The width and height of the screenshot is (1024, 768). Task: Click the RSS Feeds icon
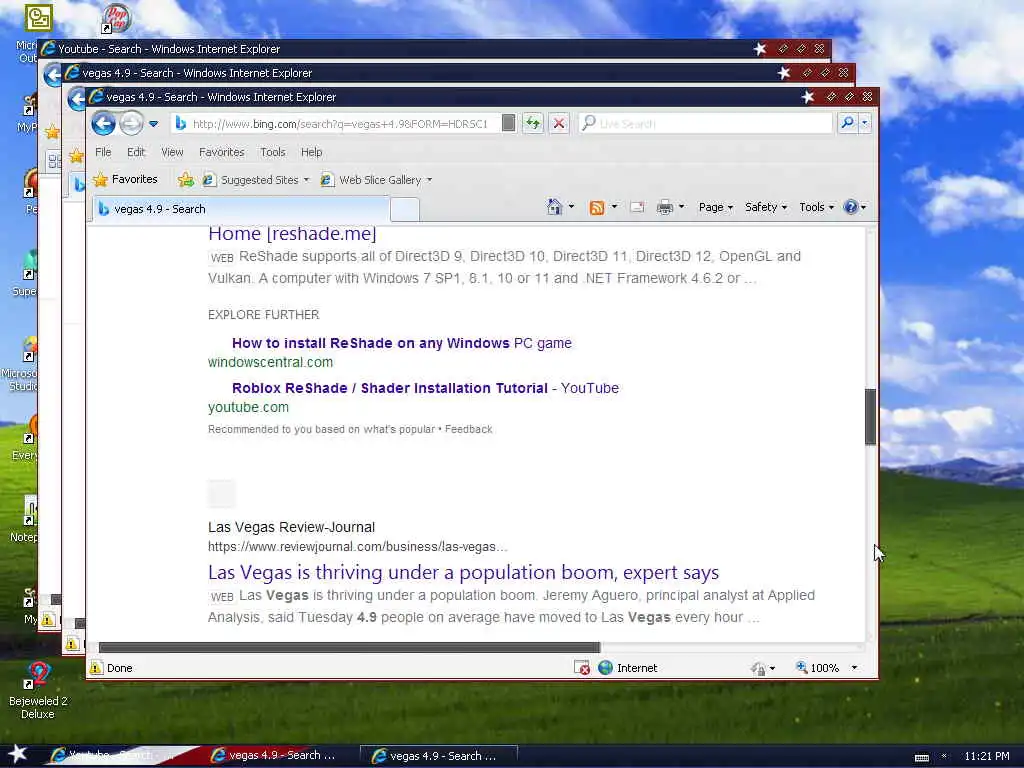coord(596,208)
